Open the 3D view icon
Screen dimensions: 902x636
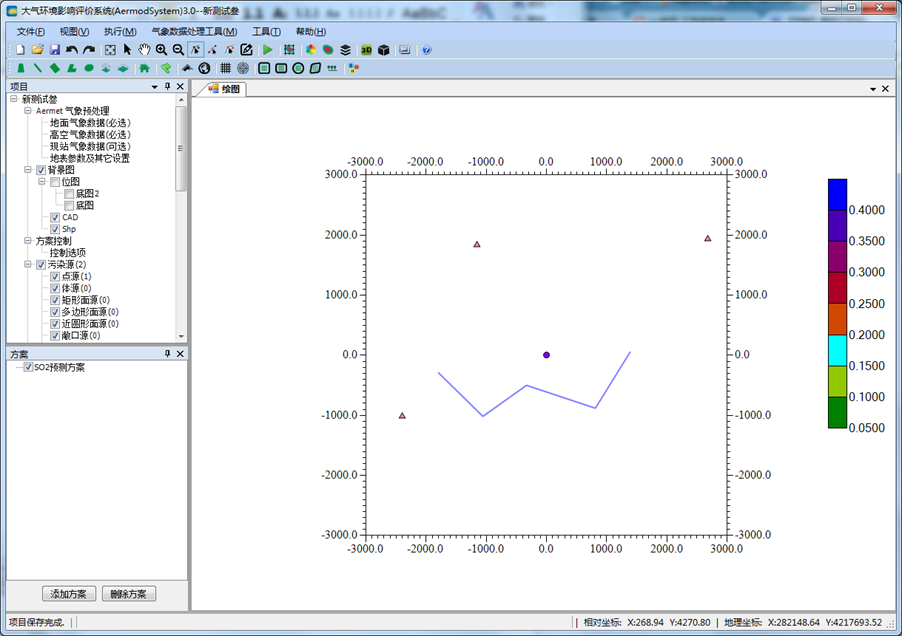366,49
